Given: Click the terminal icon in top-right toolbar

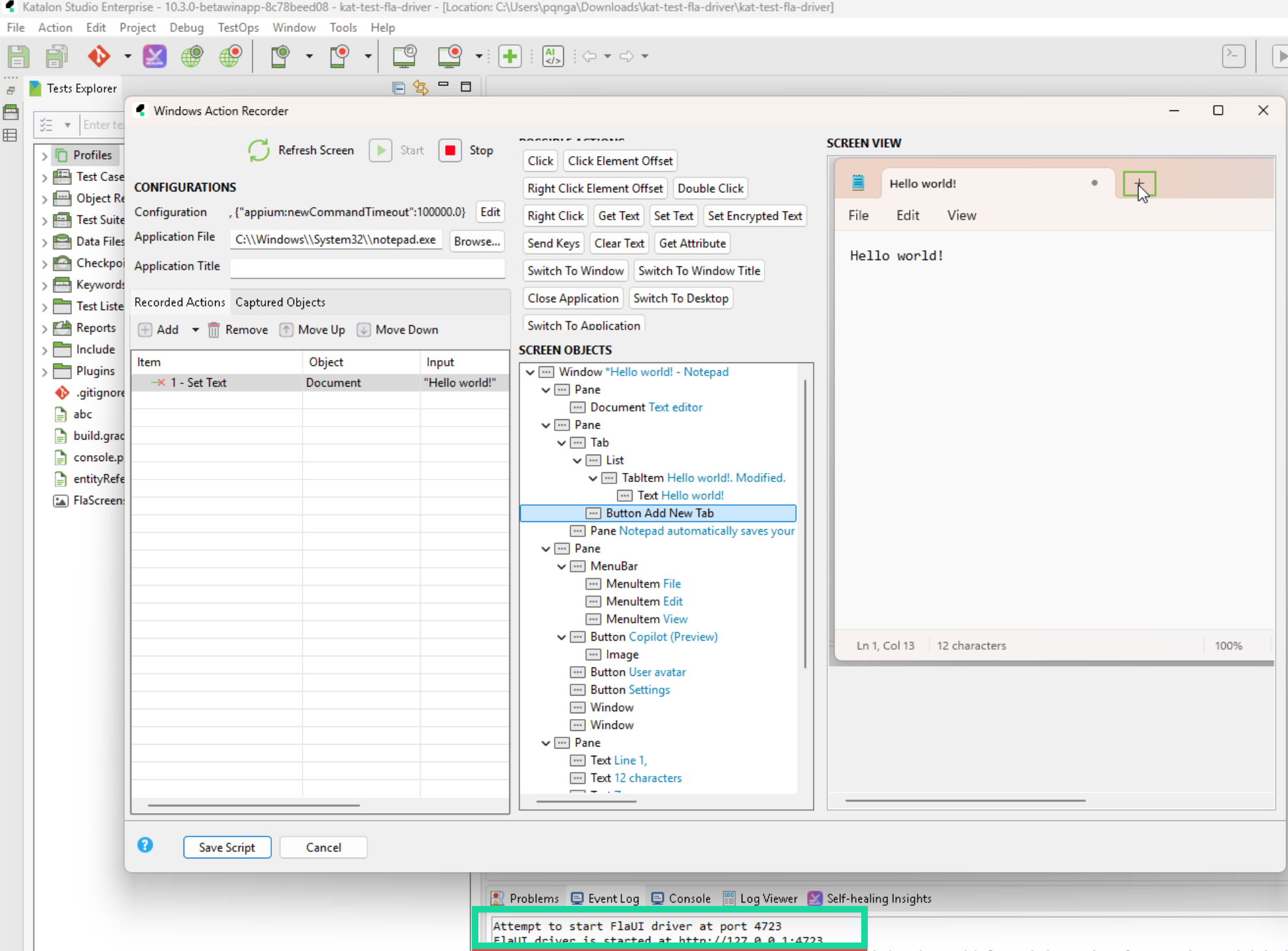Looking at the screenshot, I should click(1233, 56).
